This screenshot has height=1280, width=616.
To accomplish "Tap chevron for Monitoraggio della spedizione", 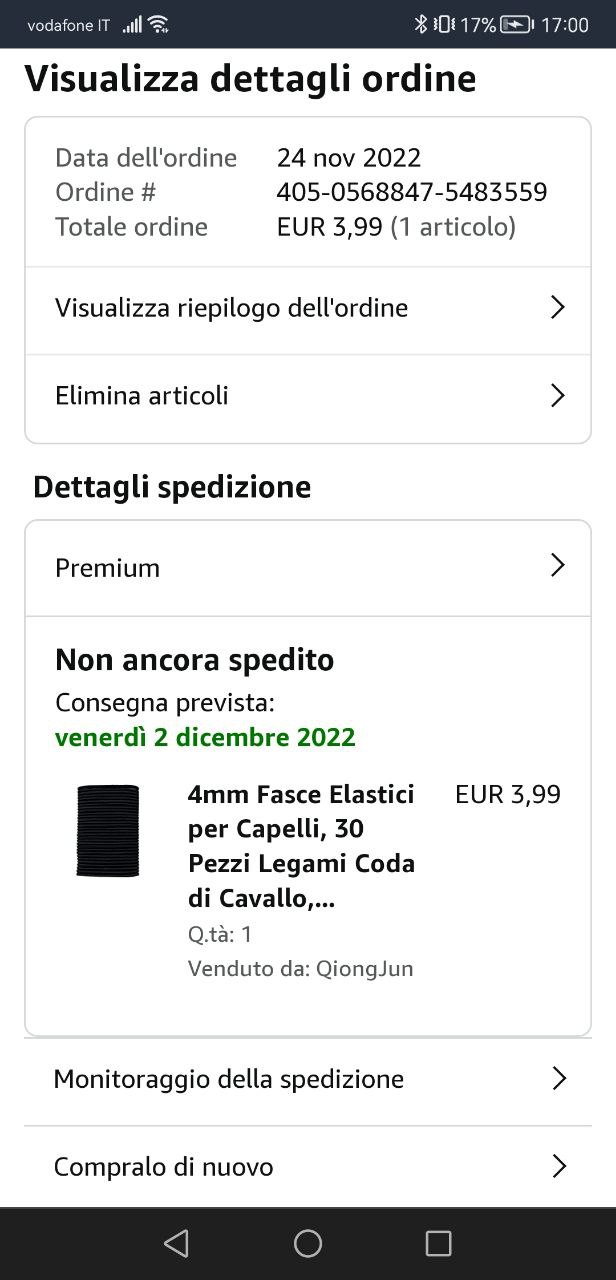I will [x=559, y=1079].
